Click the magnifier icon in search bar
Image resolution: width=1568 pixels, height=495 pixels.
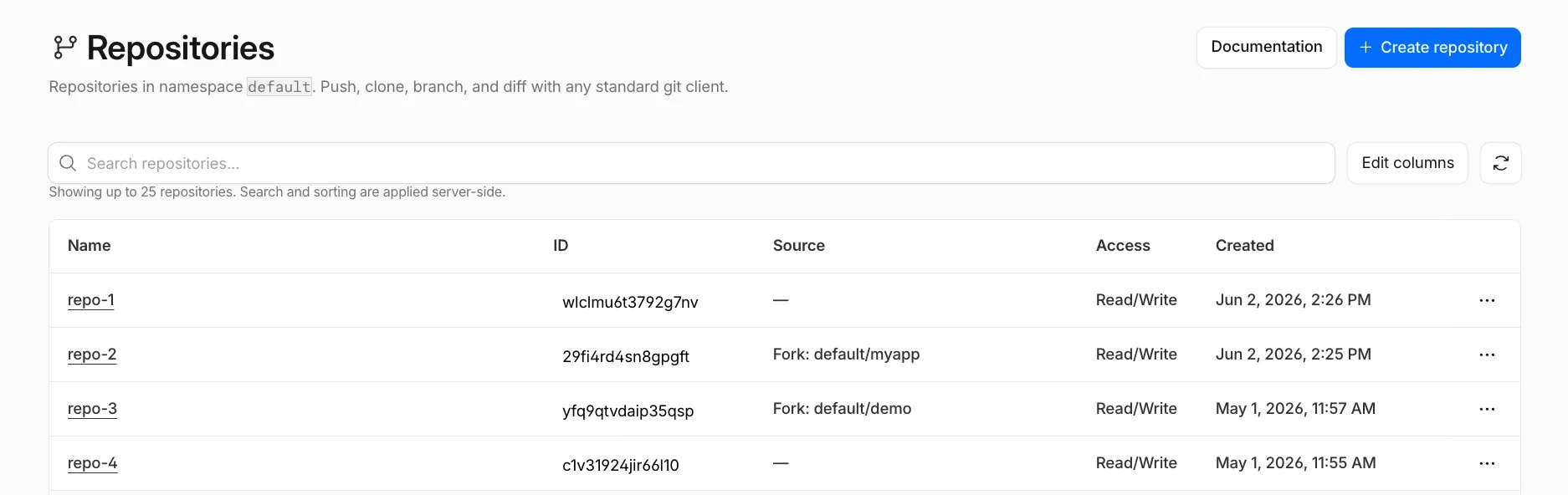pos(68,163)
